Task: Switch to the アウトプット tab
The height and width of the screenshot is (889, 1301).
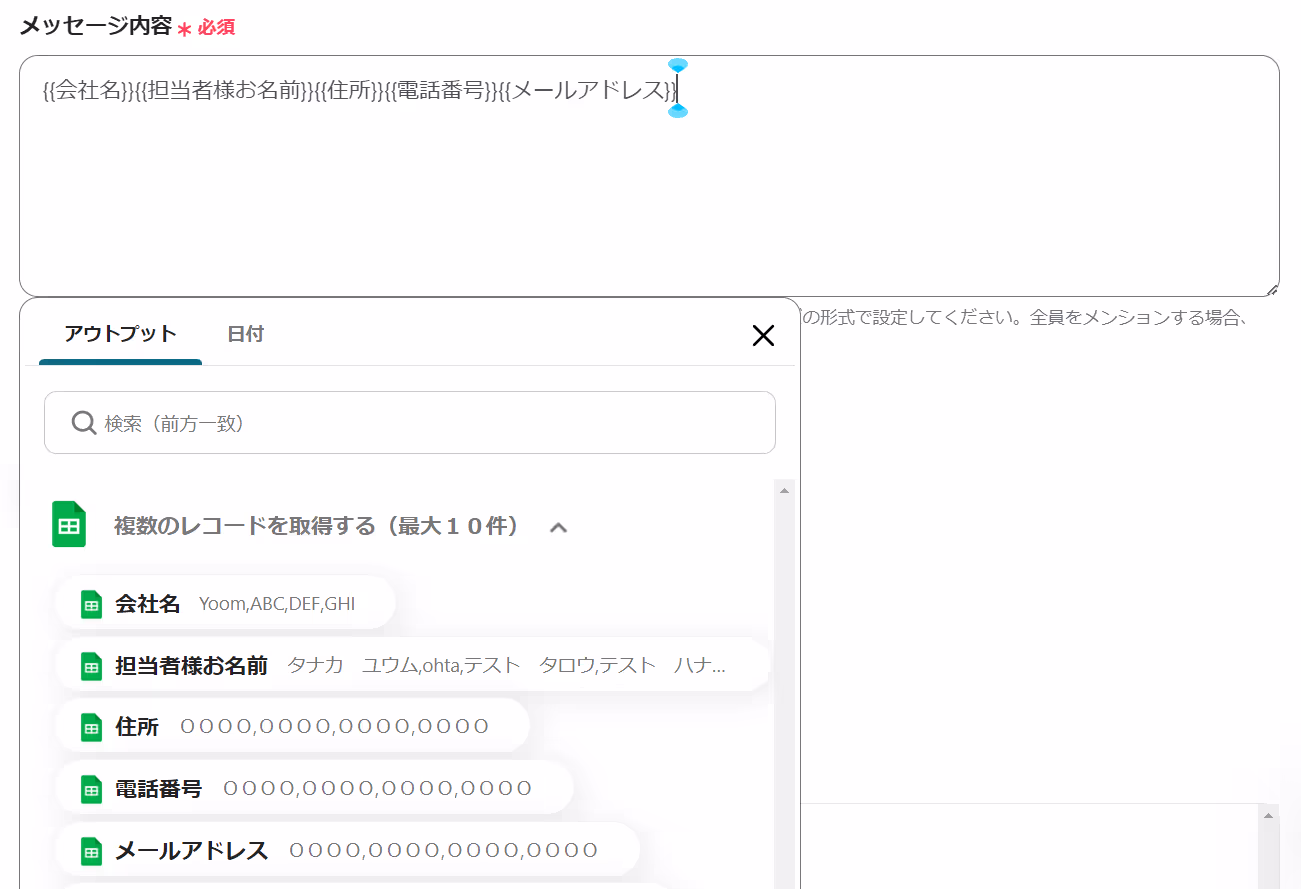Action: tap(120, 334)
